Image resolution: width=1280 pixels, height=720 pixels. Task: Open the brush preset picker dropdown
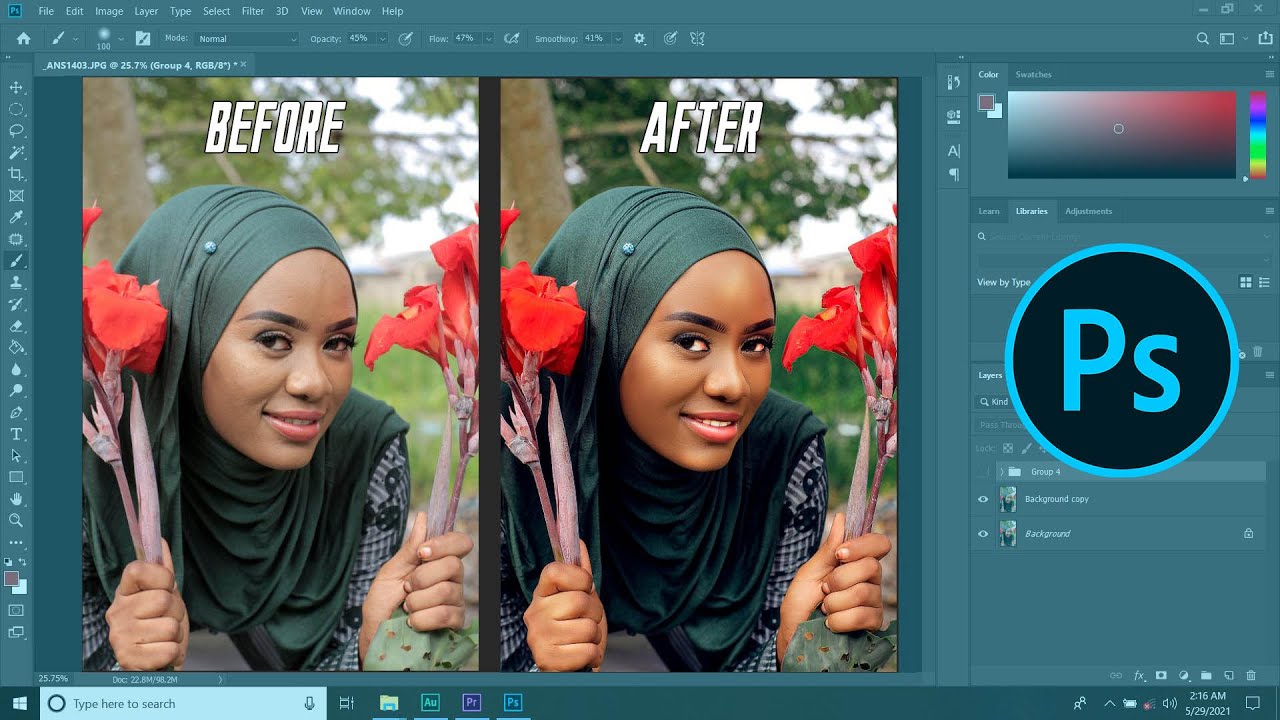[121, 38]
